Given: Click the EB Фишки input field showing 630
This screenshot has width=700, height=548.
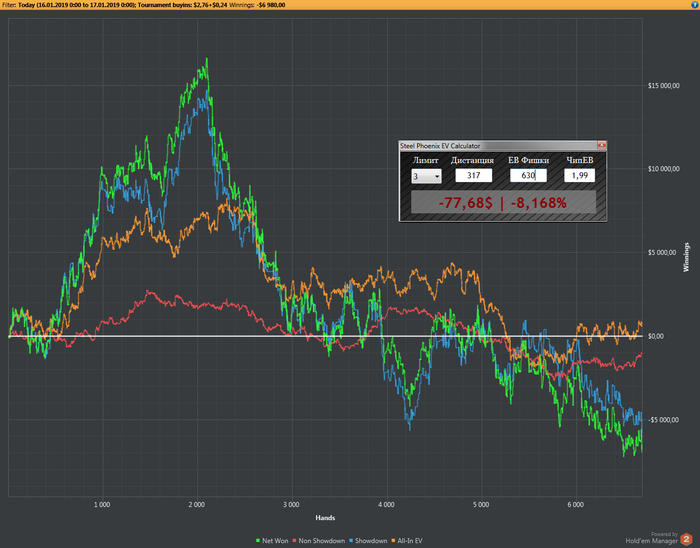Looking at the screenshot, I should (x=528, y=175).
